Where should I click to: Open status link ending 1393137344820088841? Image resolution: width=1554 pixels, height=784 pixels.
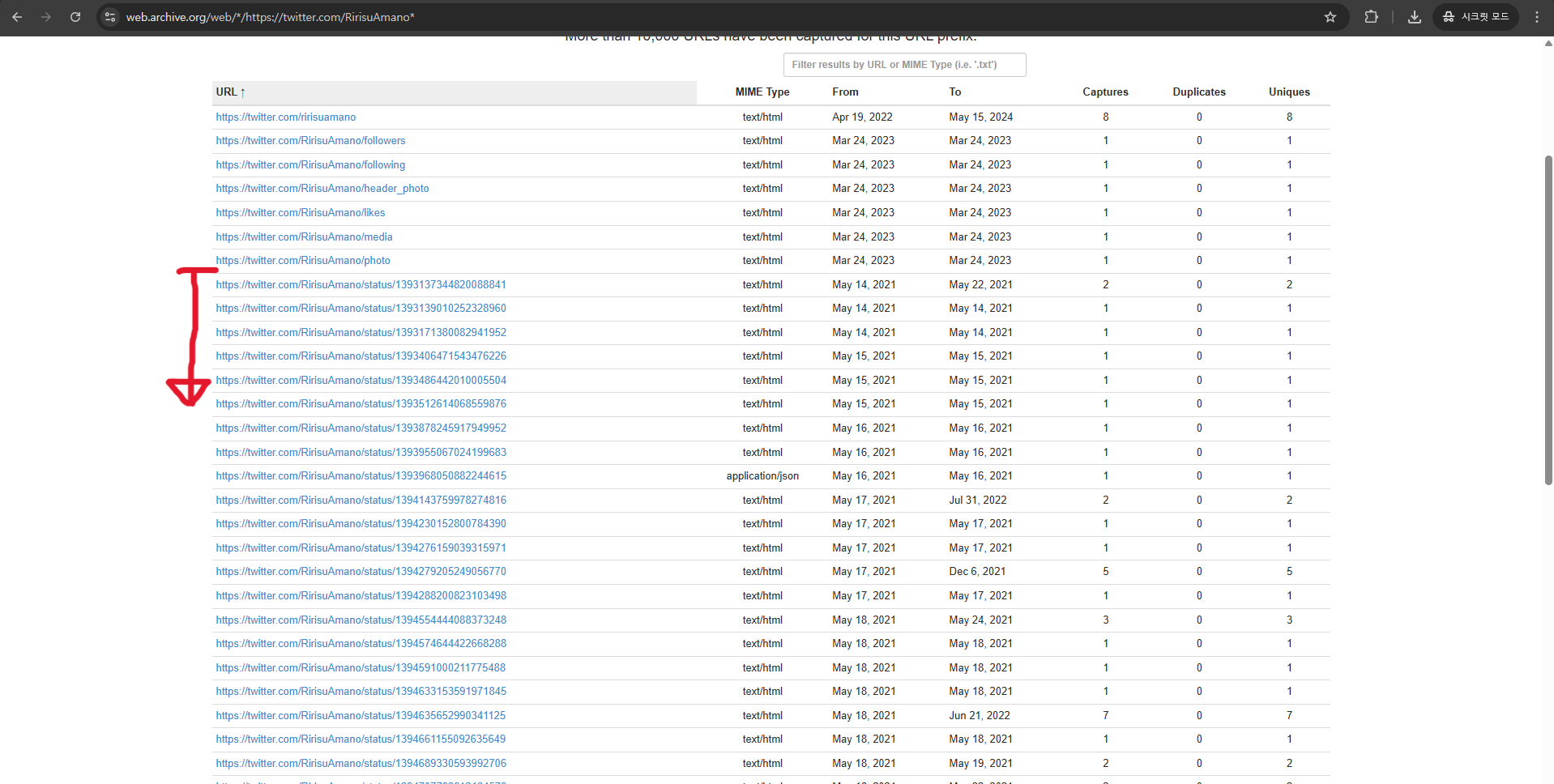pyautogui.click(x=361, y=285)
